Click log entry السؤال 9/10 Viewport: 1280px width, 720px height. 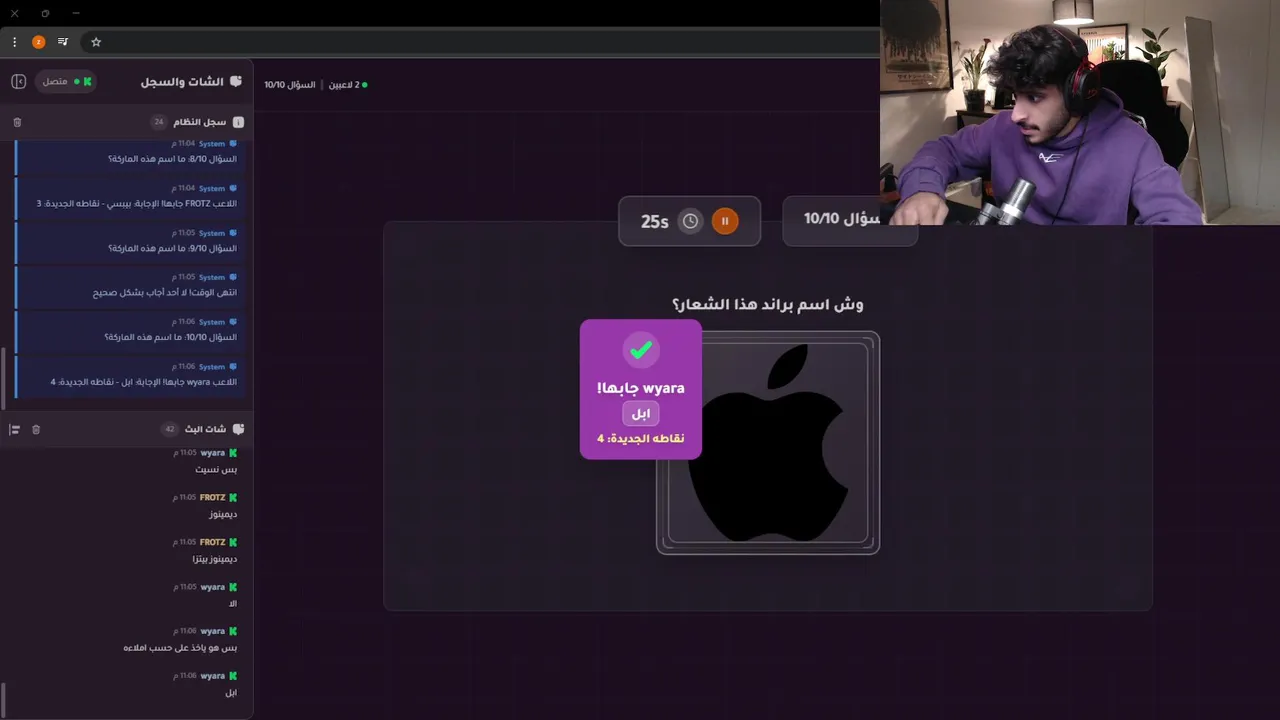131,242
